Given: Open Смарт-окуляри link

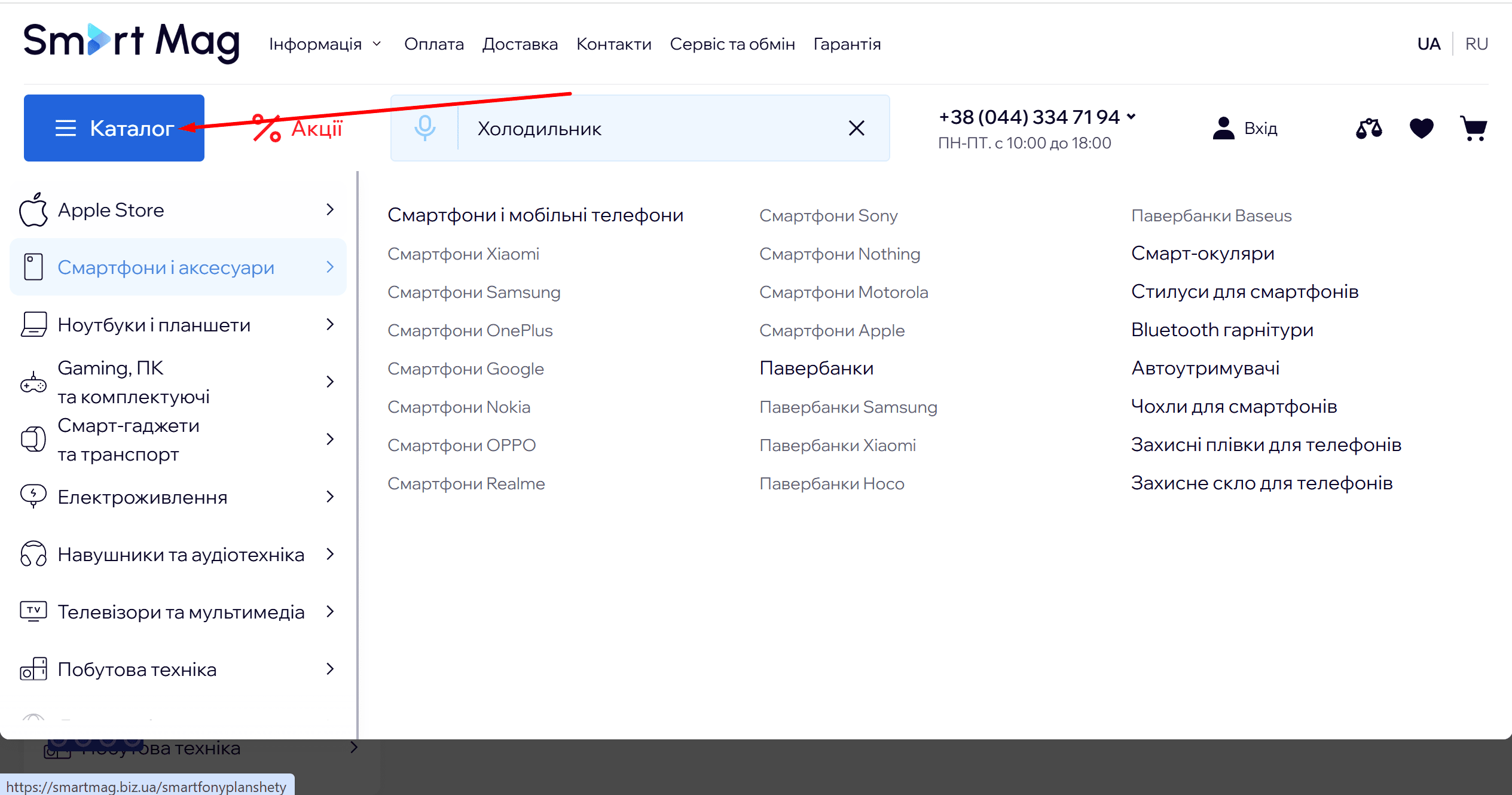Looking at the screenshot, I should [1203, 253].
